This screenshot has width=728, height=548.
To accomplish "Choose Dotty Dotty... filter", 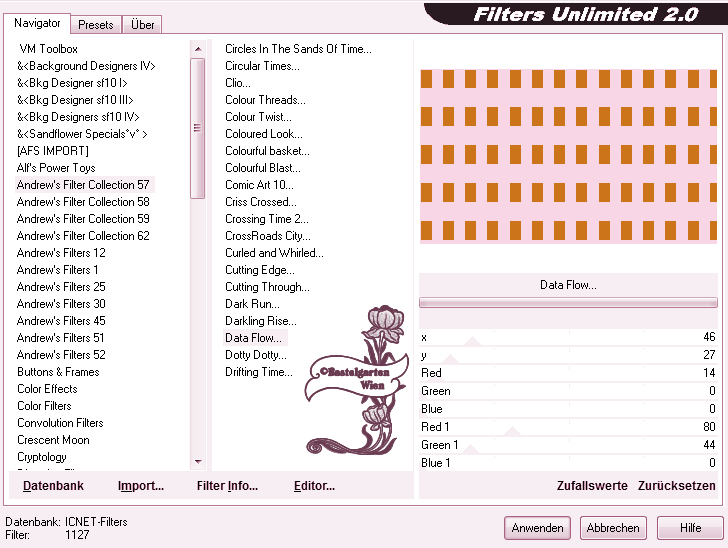I will 256,355.
